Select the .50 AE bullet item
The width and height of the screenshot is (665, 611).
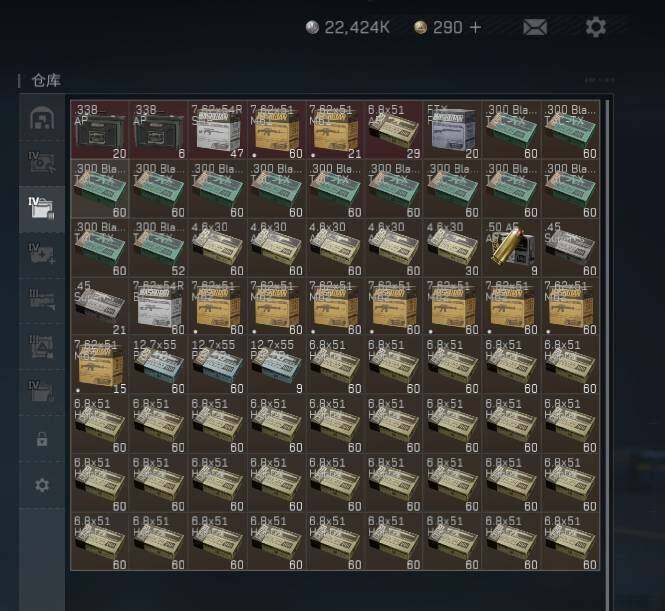pos(511,248)
